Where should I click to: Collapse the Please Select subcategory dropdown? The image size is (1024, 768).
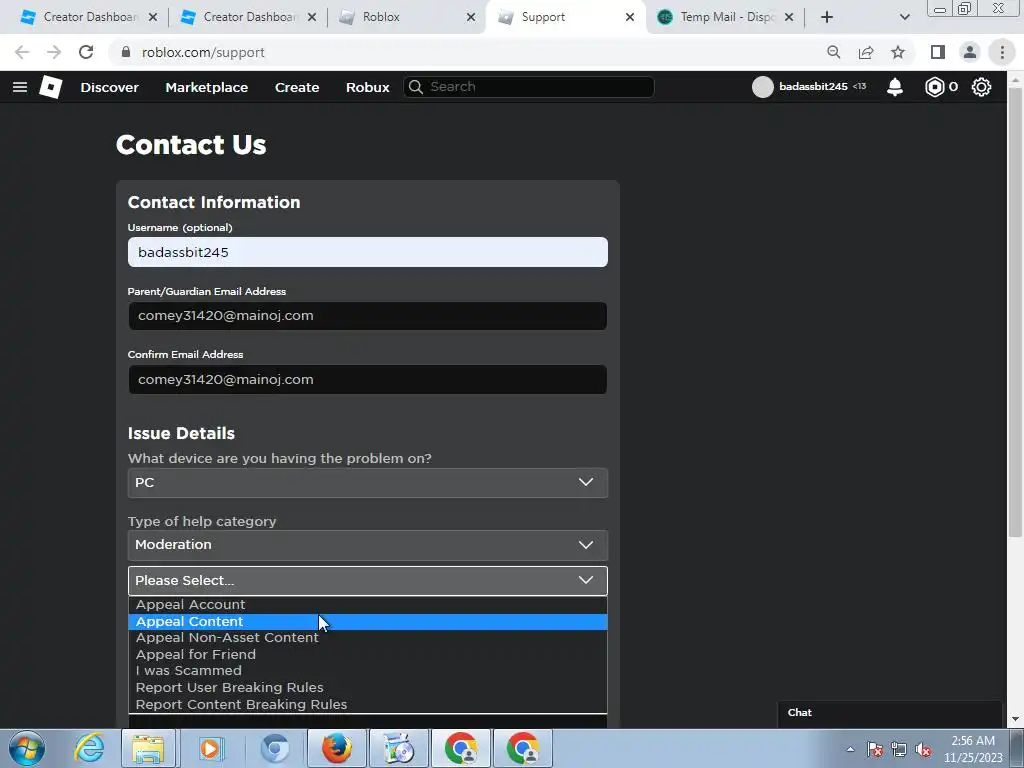[368, 581]
